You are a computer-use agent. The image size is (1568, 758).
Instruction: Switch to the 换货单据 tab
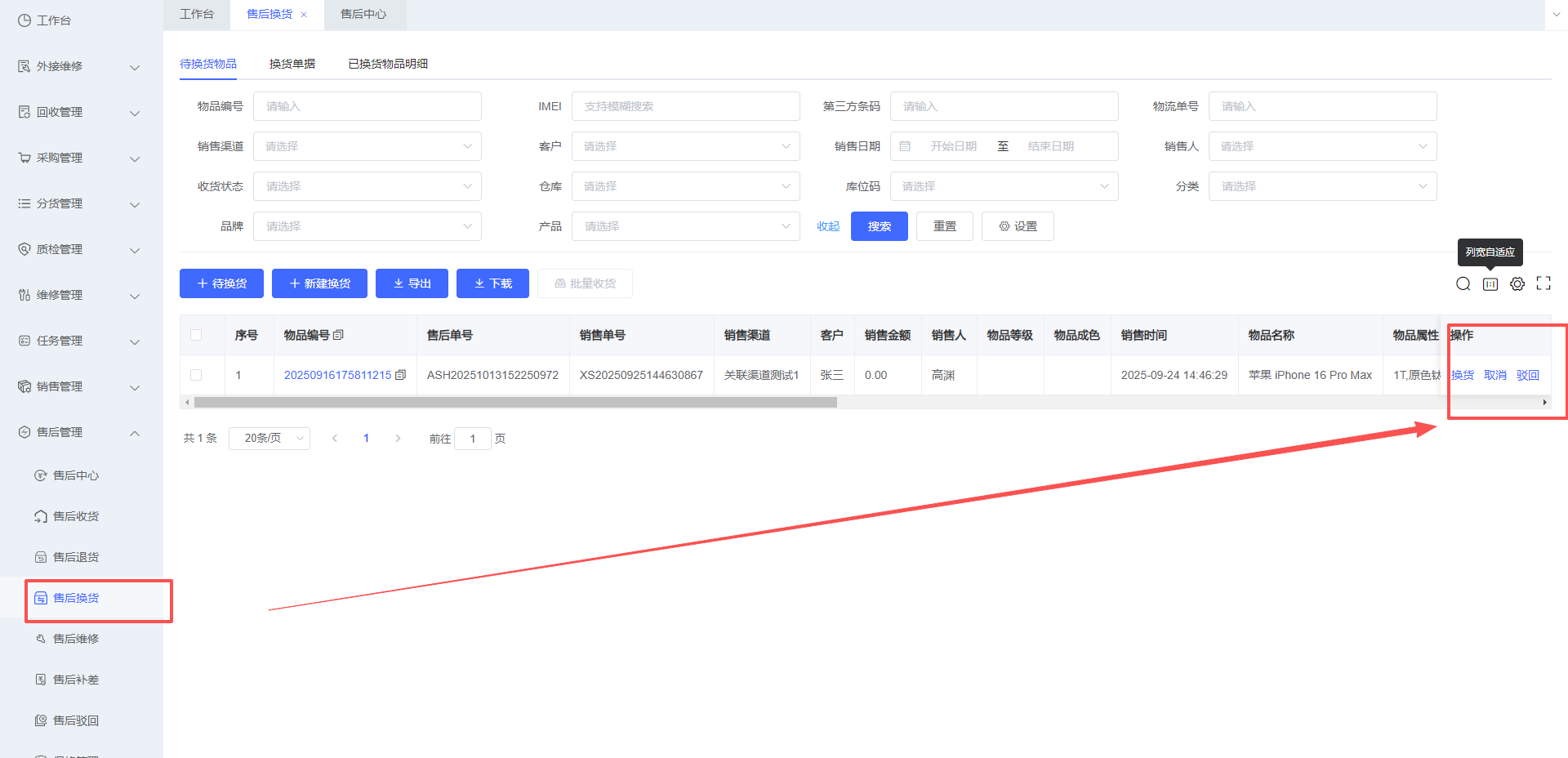pos(292,64)
